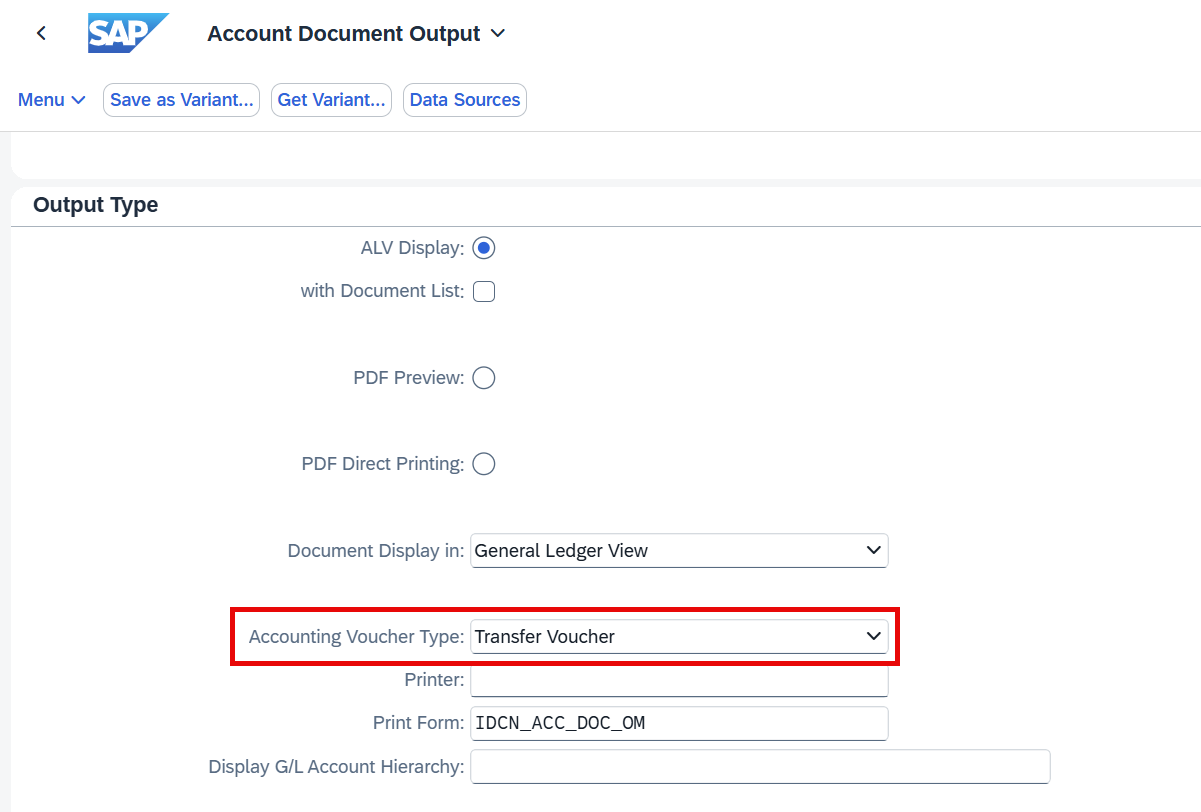
Task: Click the Print Form field IDCN_ACC_DOC_OM
Action: (679, 723)
